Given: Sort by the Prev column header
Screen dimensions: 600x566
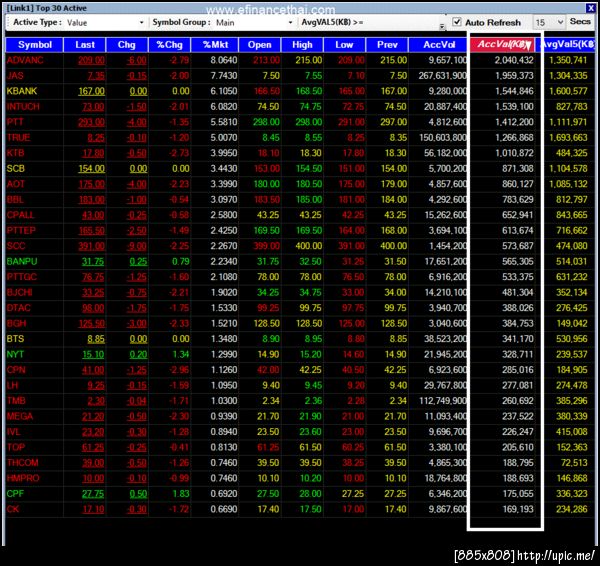Looking at the screenshot, I should pyautogui.click(x=387, y=45).
